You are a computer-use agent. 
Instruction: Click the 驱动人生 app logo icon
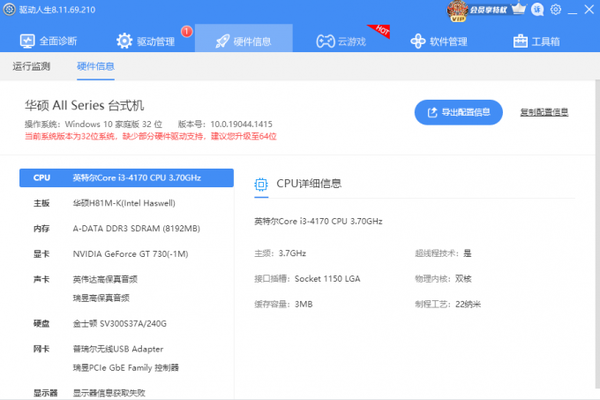10,9
